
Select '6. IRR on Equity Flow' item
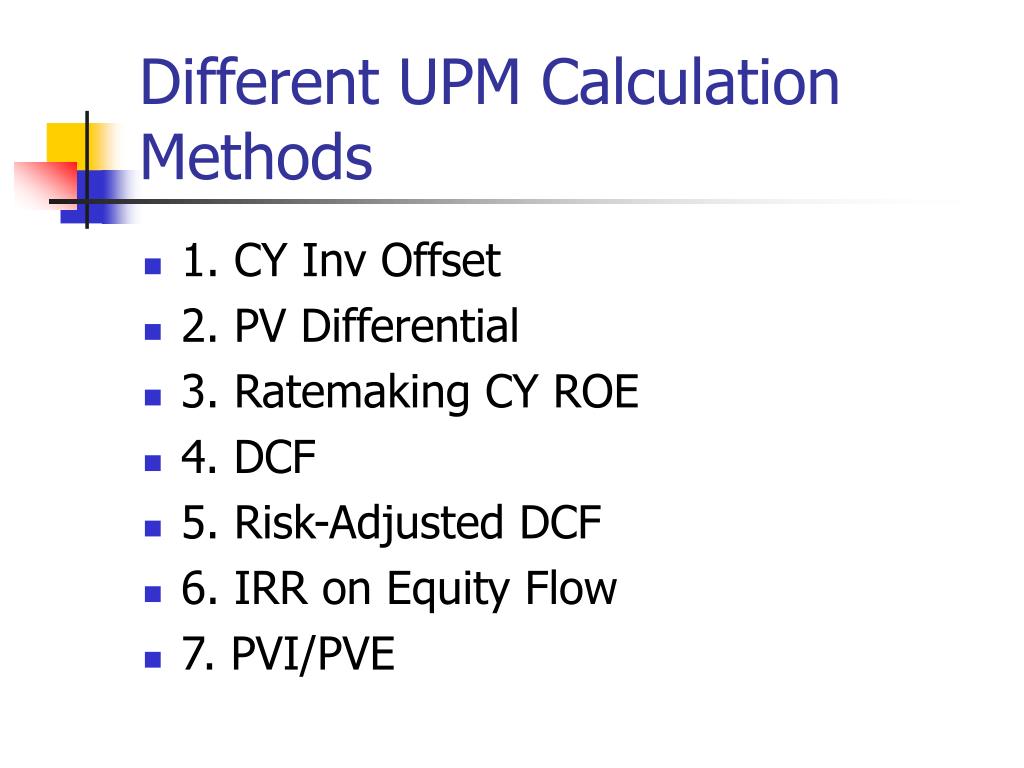click(x=399, y=590)
